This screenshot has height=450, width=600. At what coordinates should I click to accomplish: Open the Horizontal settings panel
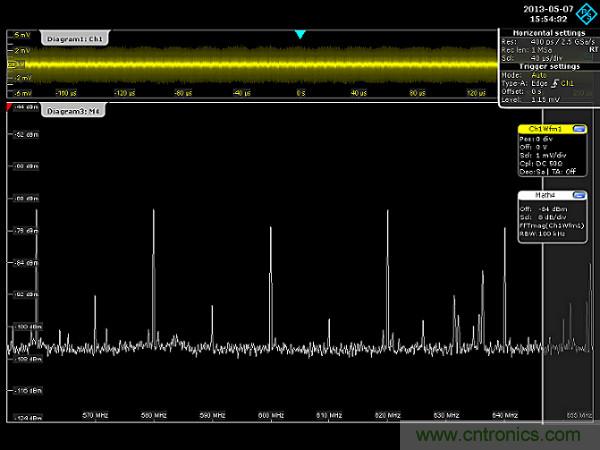coord(547,33)
